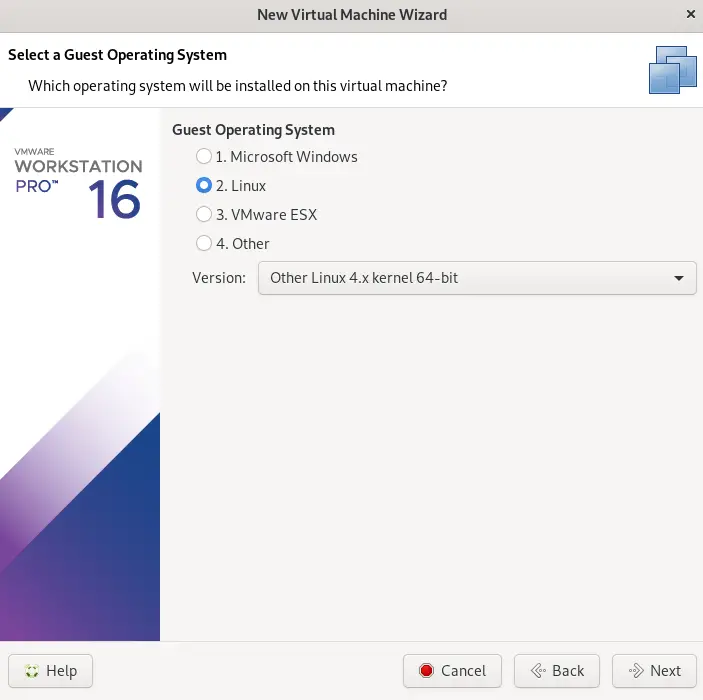This screenshot has height=700, width=703.
Task: Cancel the New Virtual Machine Wizard
Action: tap(452, 671)
